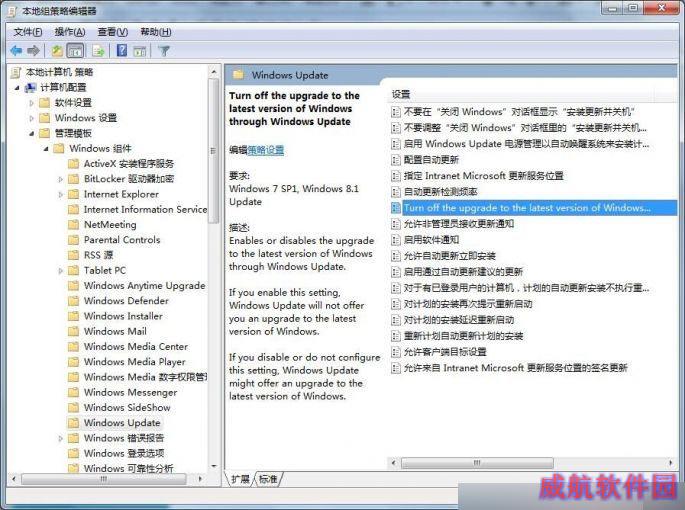The image size is (685, 510).
Task: Open the 帮助(H) menu
Action: point(156,32)
